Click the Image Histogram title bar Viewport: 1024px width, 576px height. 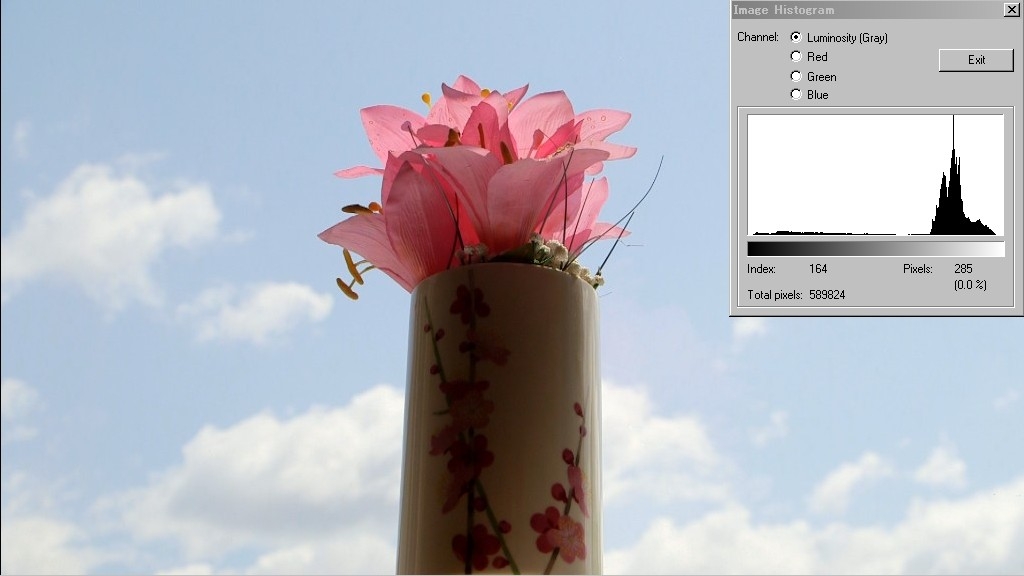(x=866, y=10)
